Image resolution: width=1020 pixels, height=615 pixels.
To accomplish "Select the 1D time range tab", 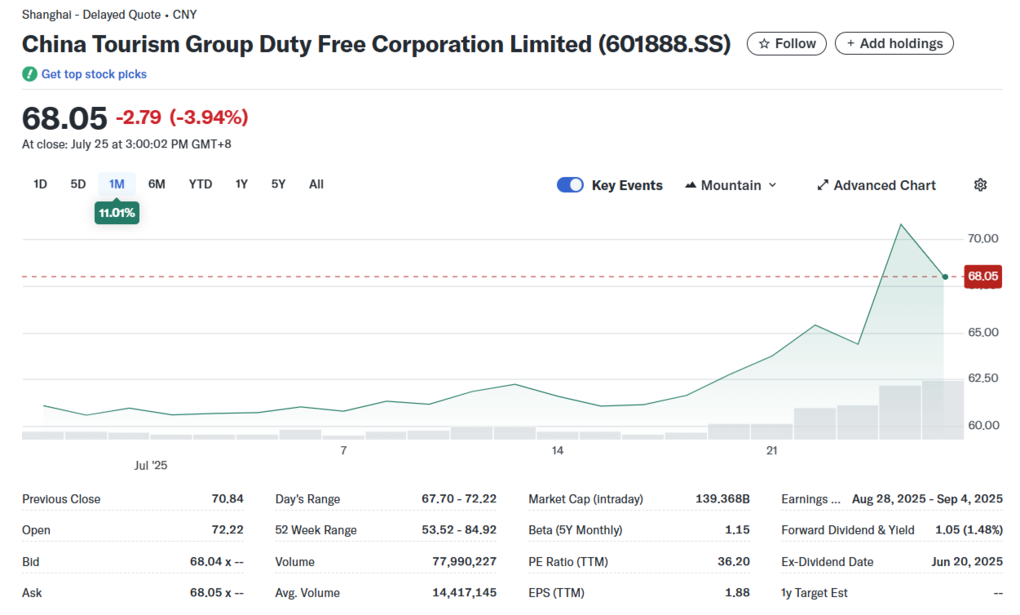I will pyautogui.click(x=40, y=184).
